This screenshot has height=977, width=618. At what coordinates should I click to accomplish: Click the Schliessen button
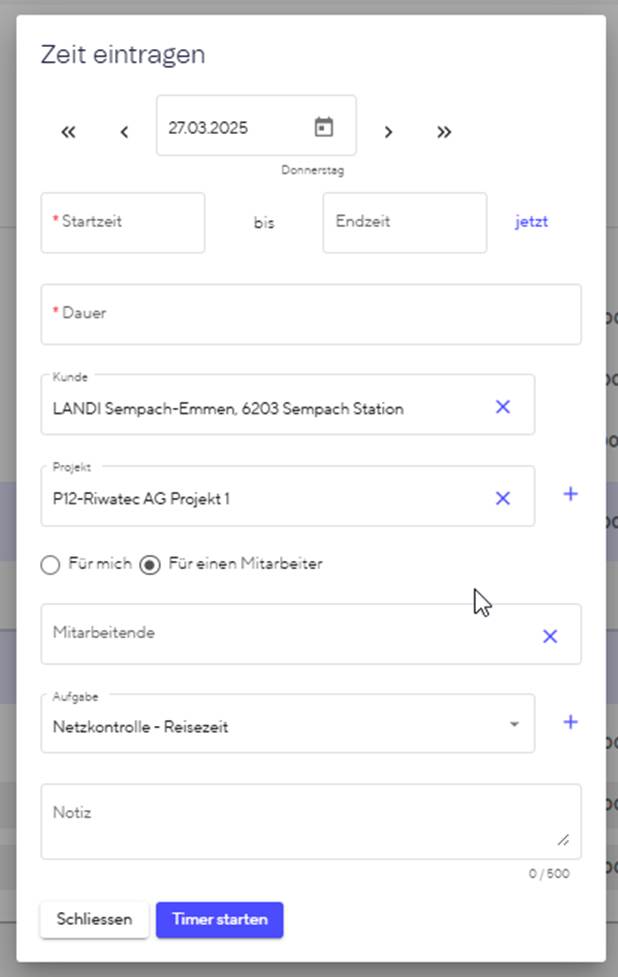coord(94,920)
